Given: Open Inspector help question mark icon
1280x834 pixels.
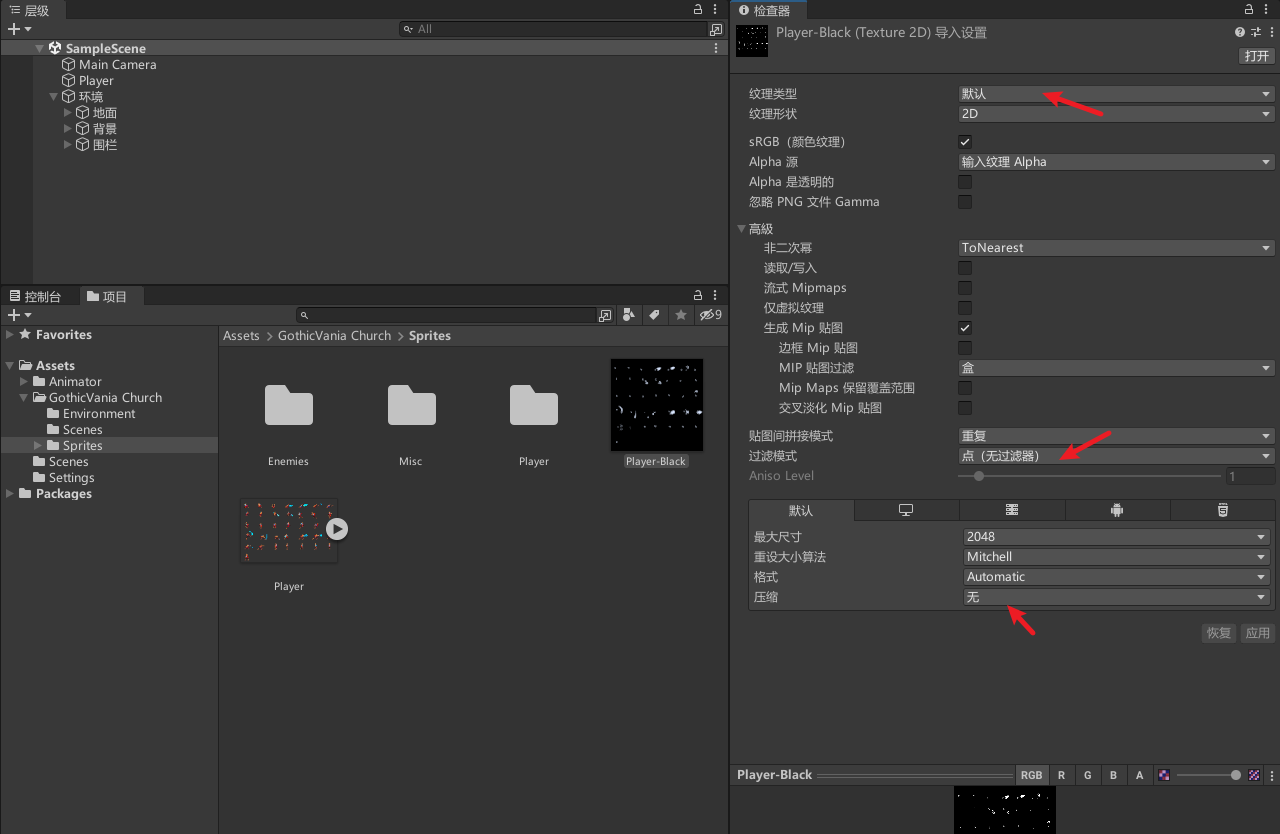Looking at the screenshot, I should pyautogui.click(x=1240, y=33).
